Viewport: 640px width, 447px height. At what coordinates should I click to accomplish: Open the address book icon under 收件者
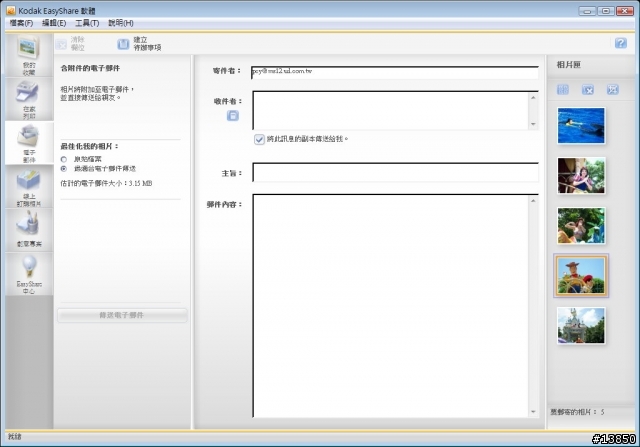233,116
